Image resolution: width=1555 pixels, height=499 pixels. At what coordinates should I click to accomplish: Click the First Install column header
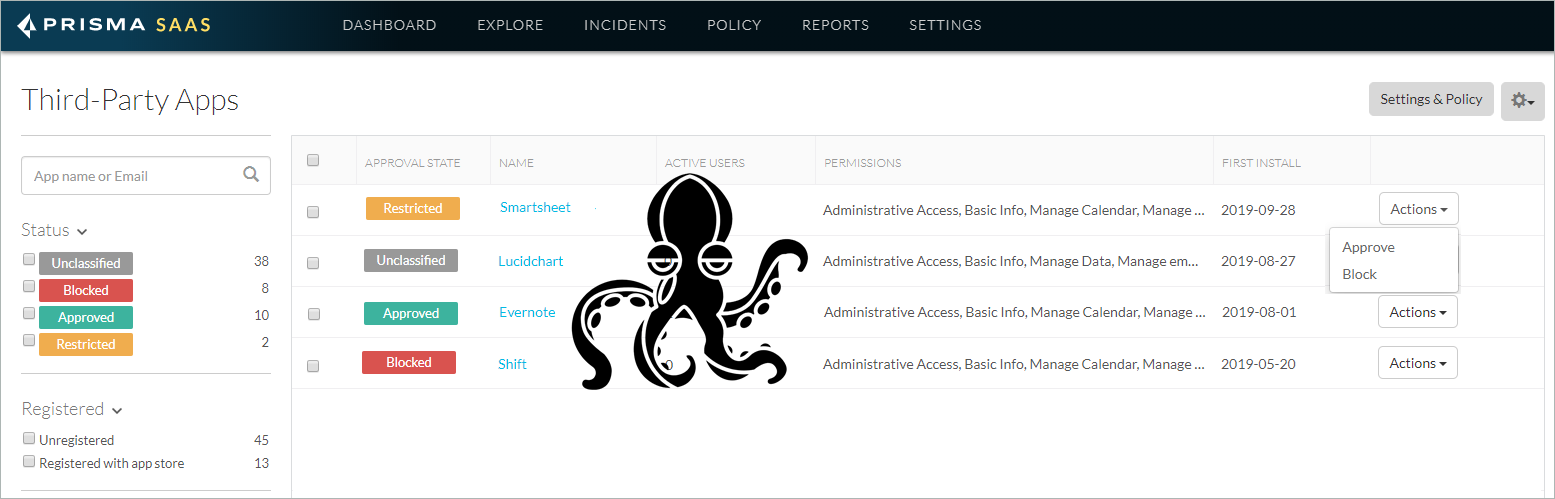pos(1261,163)
